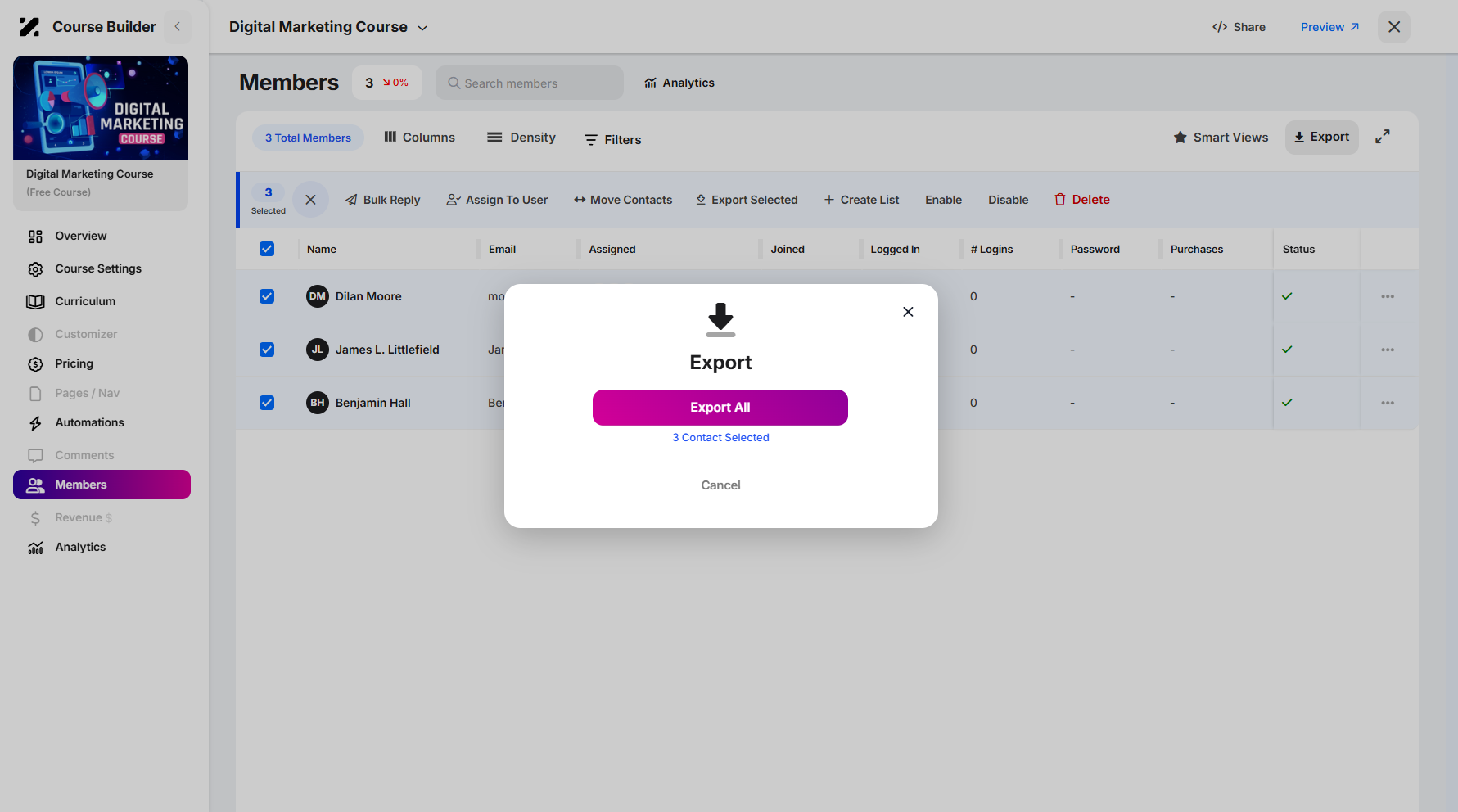Open Smart Views
The height and width of the screenshot is (812, 1458).
point(1221,138)
